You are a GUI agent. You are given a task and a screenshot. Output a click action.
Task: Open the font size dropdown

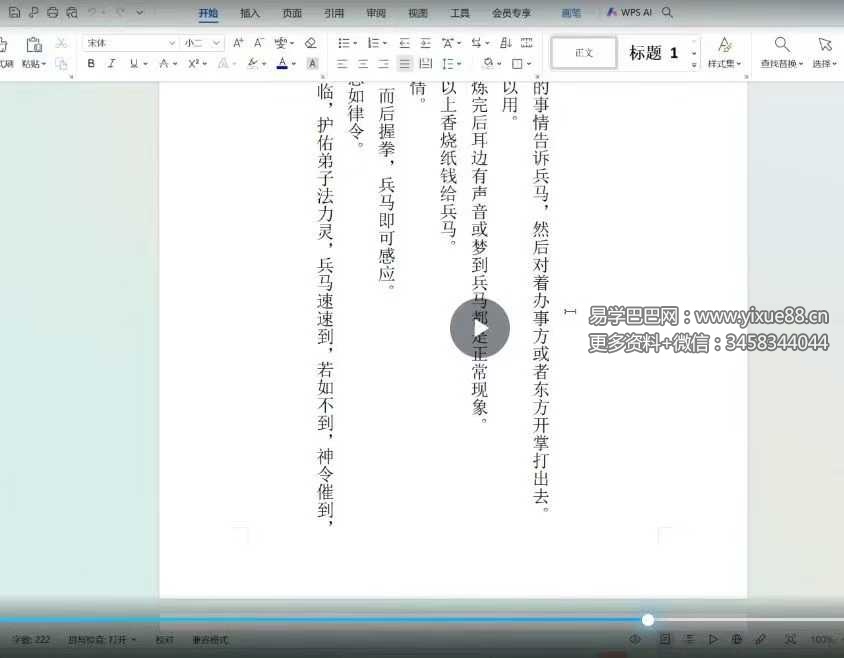216,42
